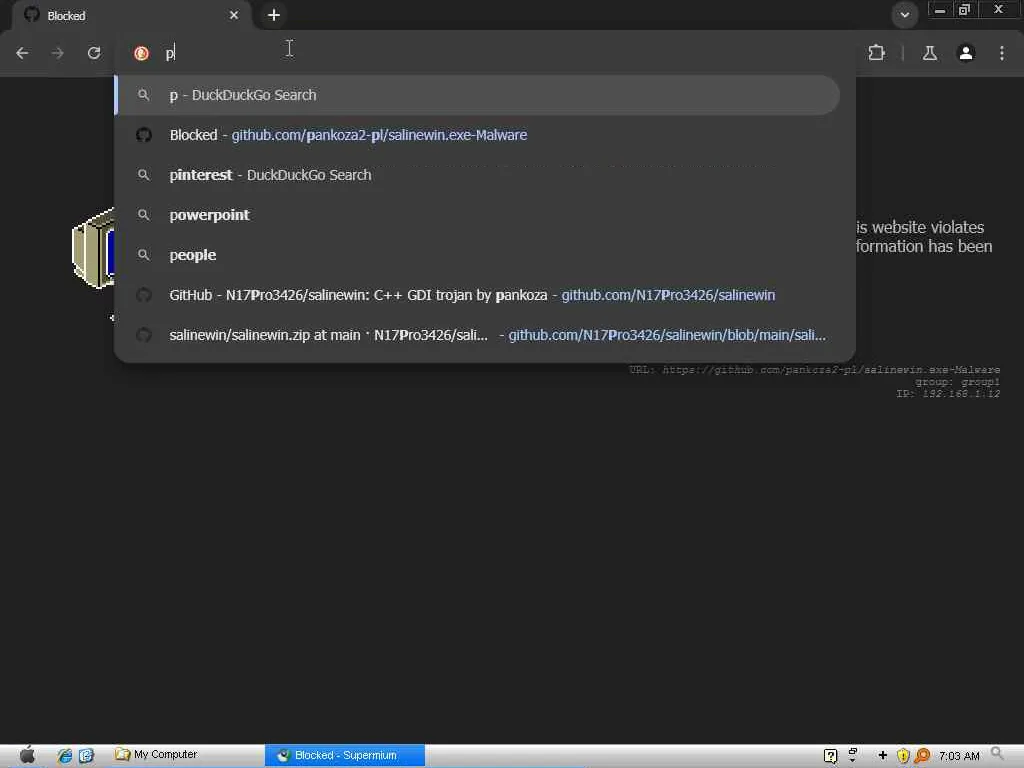Click the magnifier icon beside 'people'
The width and height of the screenshot is (1024, 768).
(144, 255)
